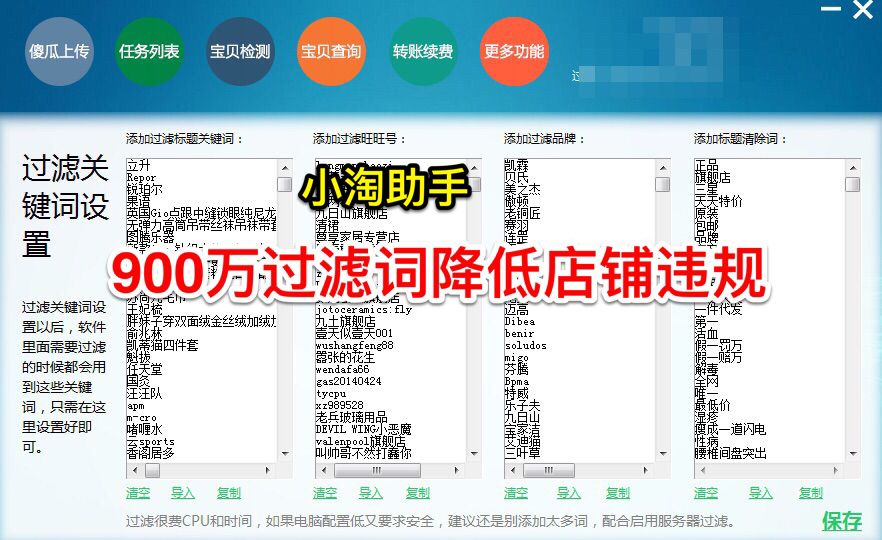Screen dimensions: 882x540
Task: Select 立升 in title keyword list
Action: 138,165
